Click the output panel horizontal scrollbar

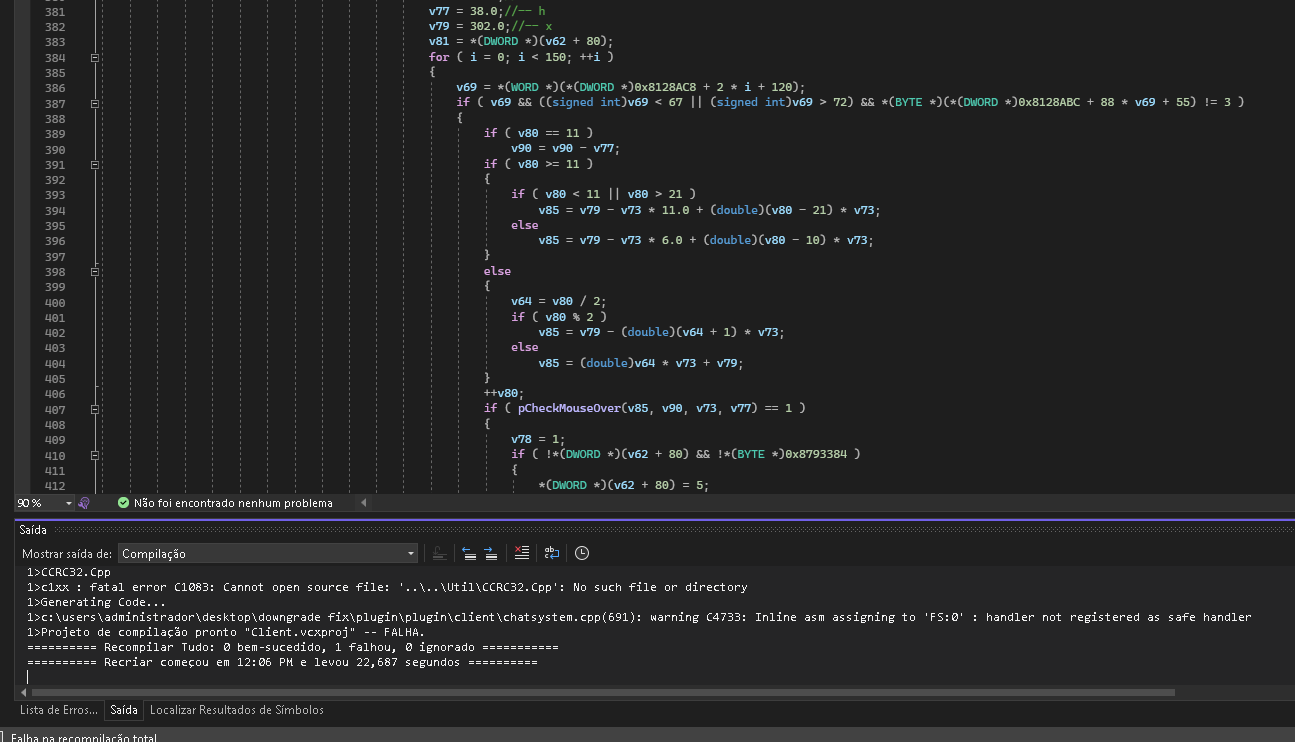(603, 692)
